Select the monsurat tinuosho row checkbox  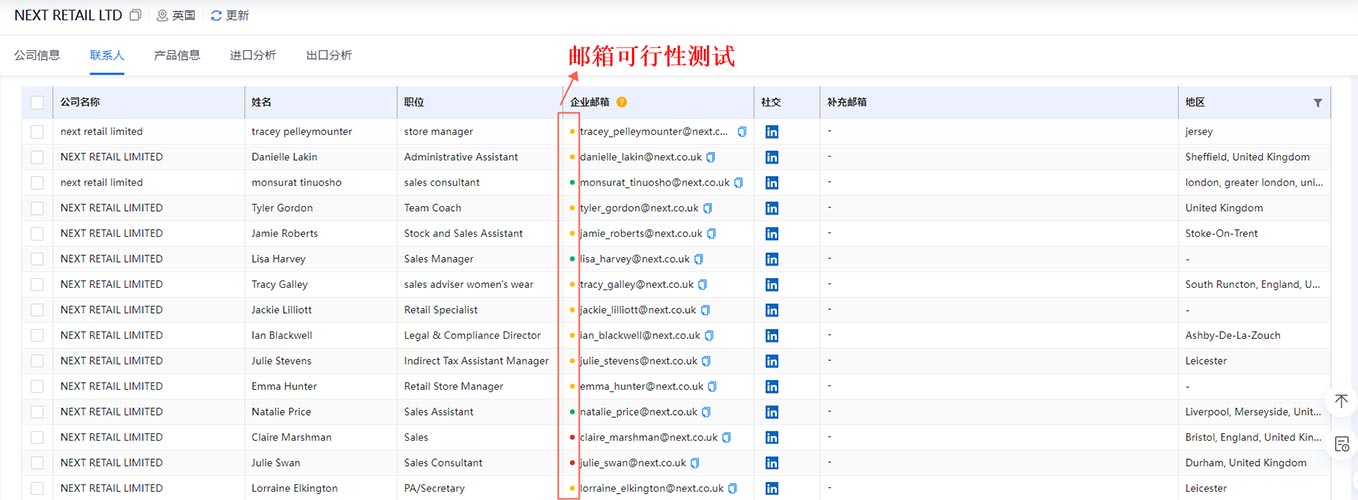37,182
